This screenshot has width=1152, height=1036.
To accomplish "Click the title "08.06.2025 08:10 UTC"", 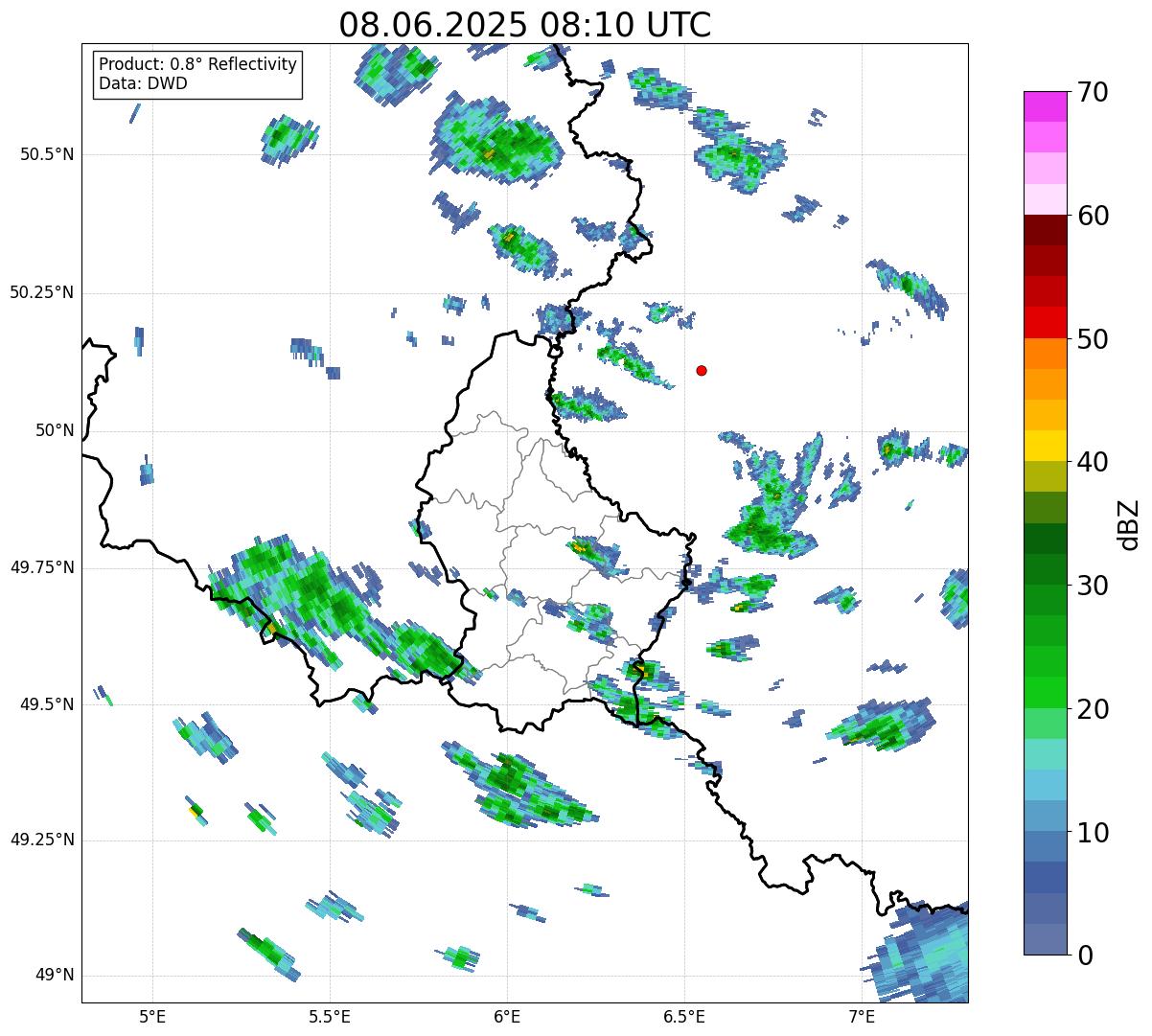I will coord(525,25).
